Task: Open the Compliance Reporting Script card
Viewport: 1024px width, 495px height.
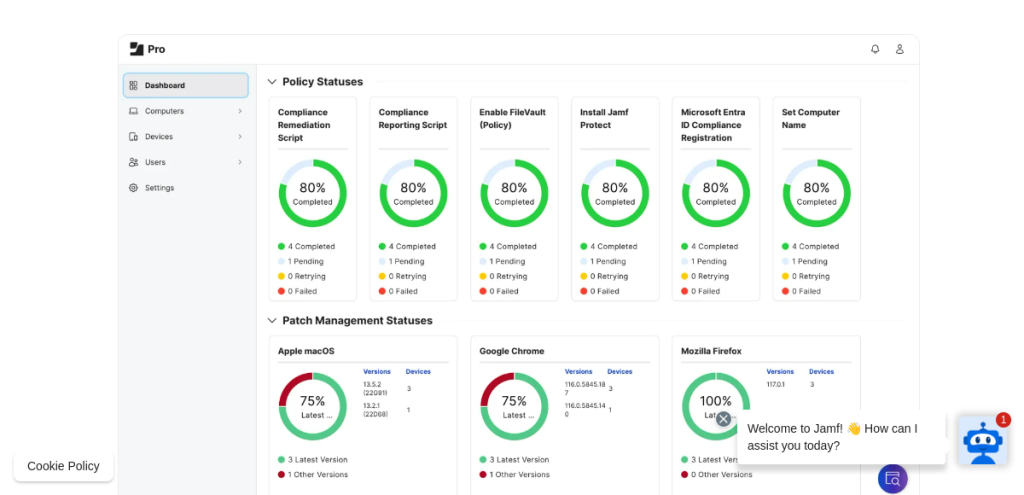Action: point(413,199)
